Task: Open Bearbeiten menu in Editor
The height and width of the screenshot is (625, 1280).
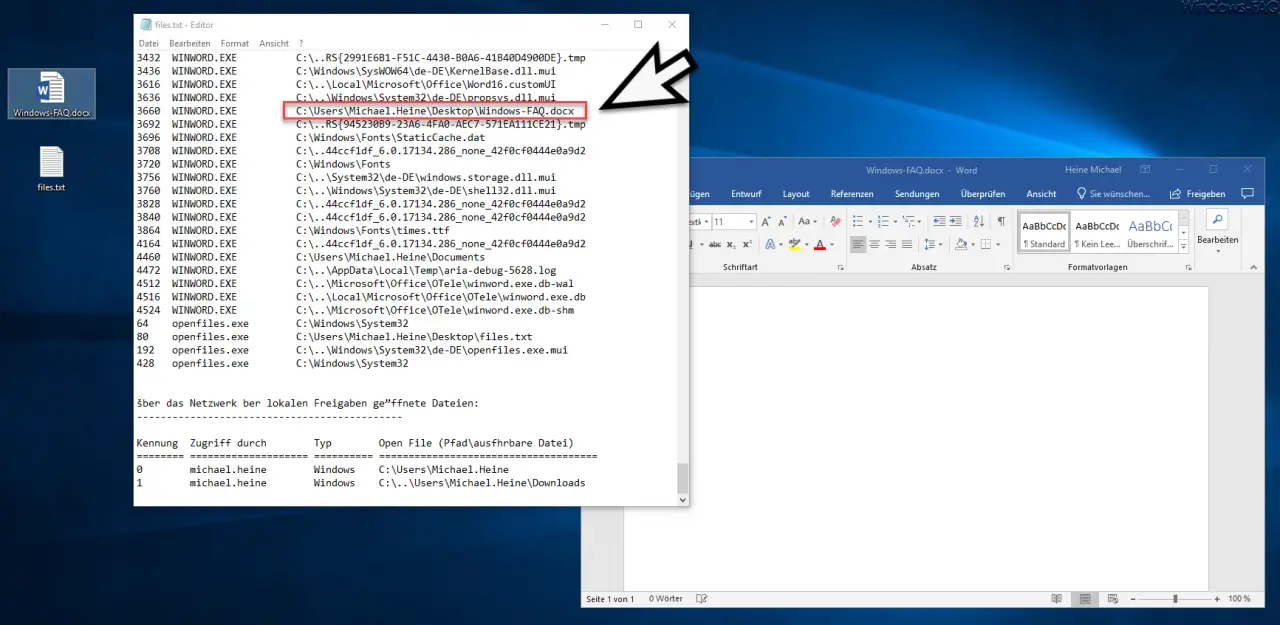Action: click(189, 44)
